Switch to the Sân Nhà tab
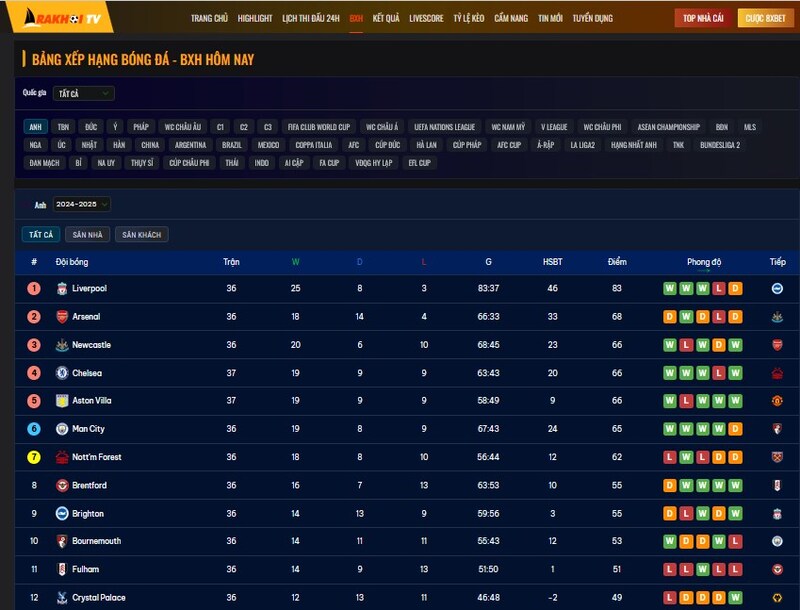800x610 pixels. coord(87,235)
